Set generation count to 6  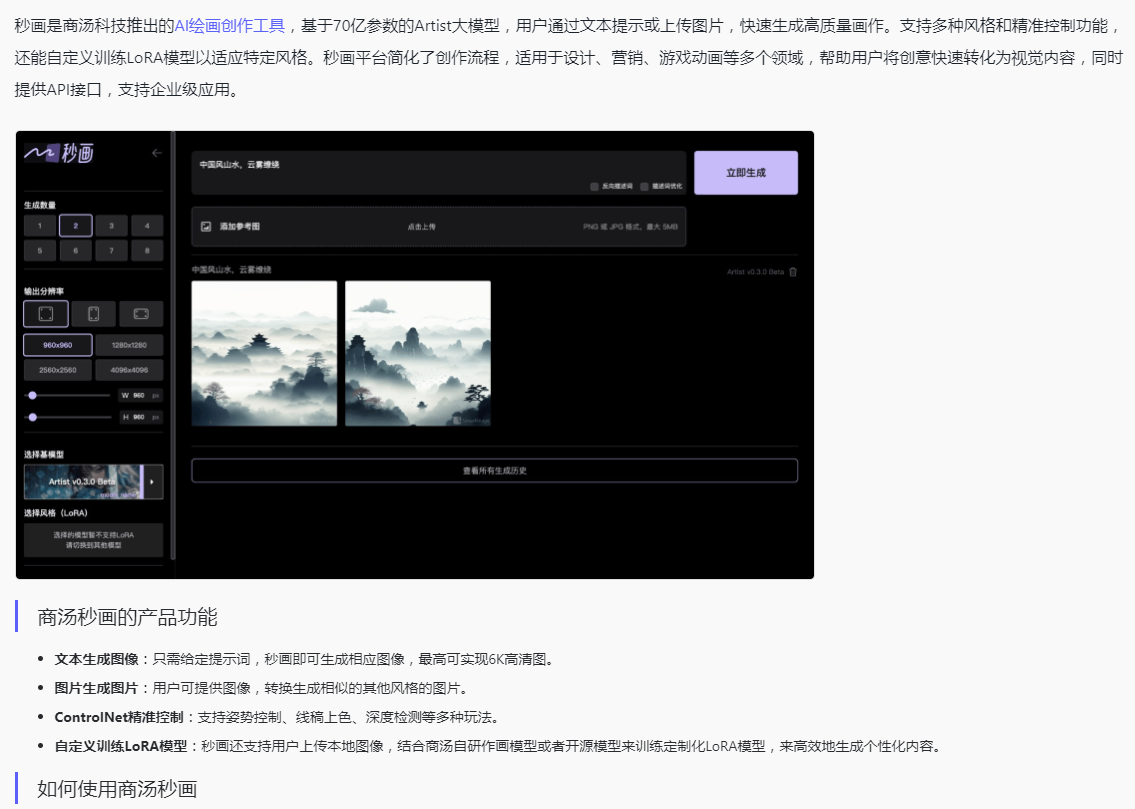tap(75, 250)
